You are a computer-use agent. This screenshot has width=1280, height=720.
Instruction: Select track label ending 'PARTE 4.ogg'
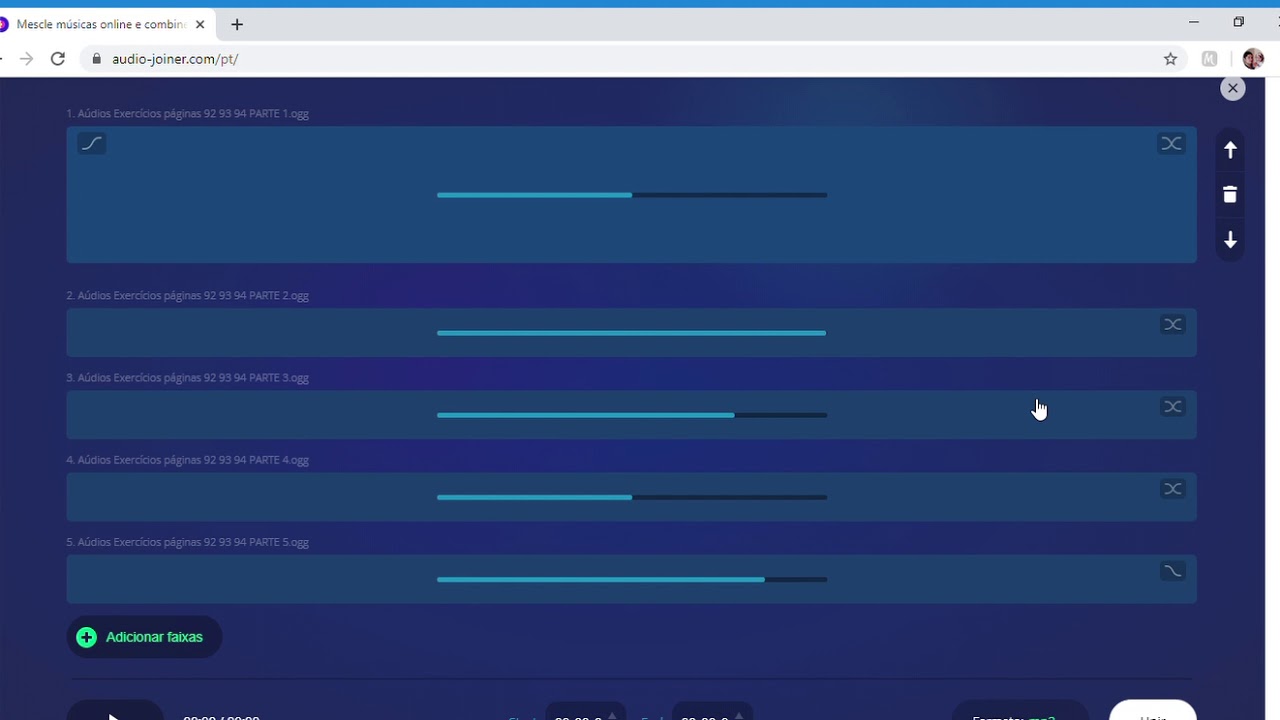188,460
